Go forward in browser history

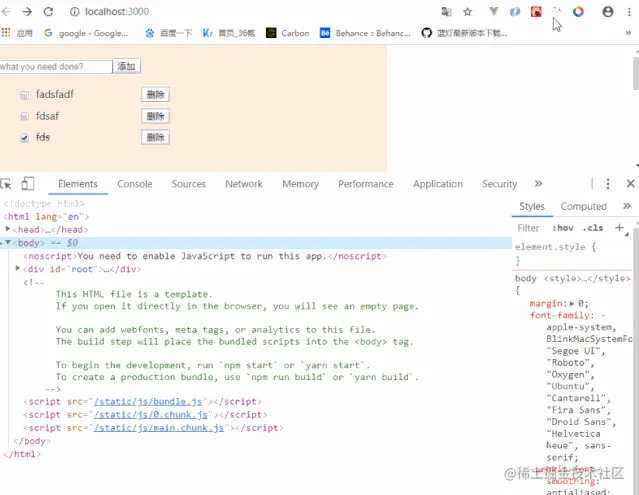click(27, 11)
